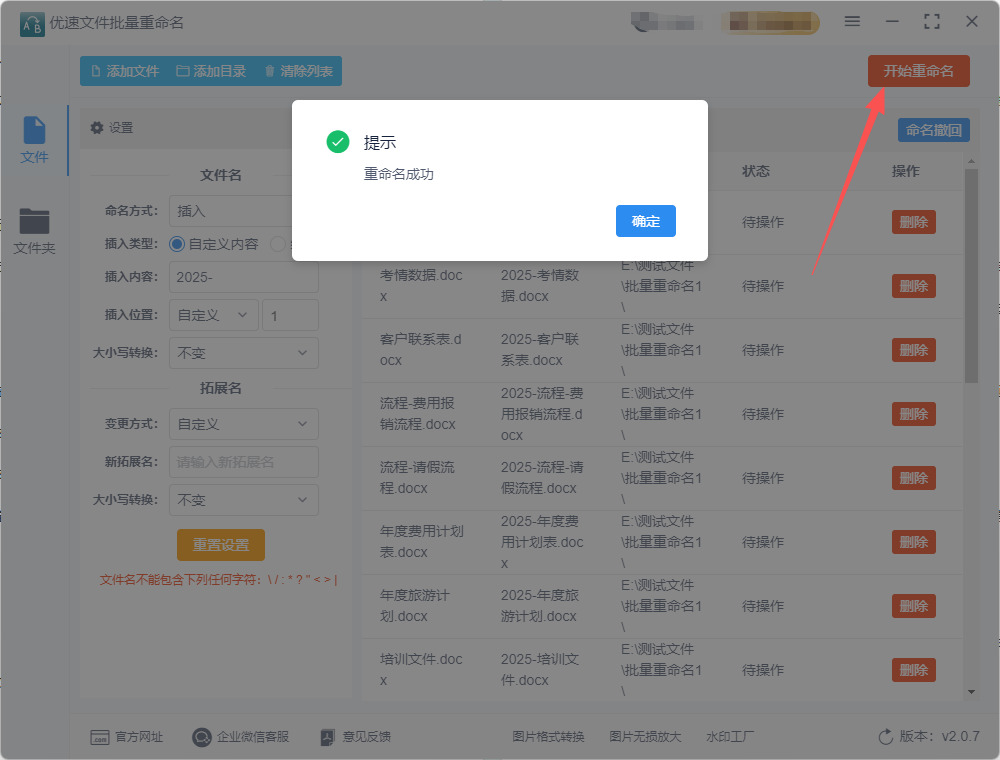The height and width of the screenshot is (760, 1000).
Task: Click the 2025-培训文件.docx new name cell
Action: click(540, 669)
